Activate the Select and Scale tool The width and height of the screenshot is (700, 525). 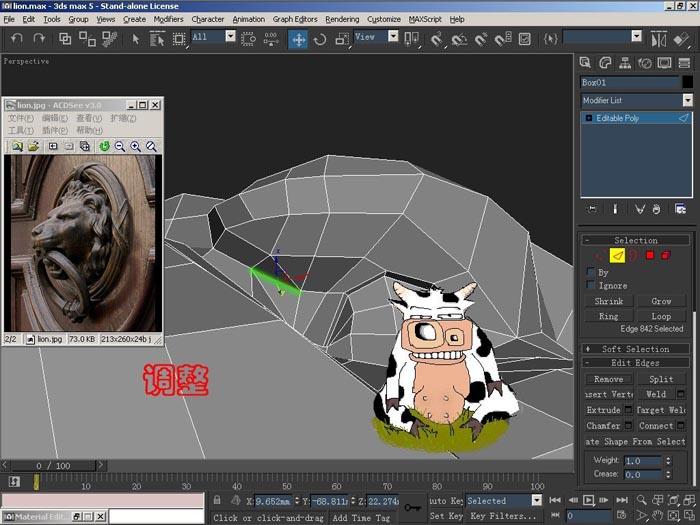click(342, 39)
